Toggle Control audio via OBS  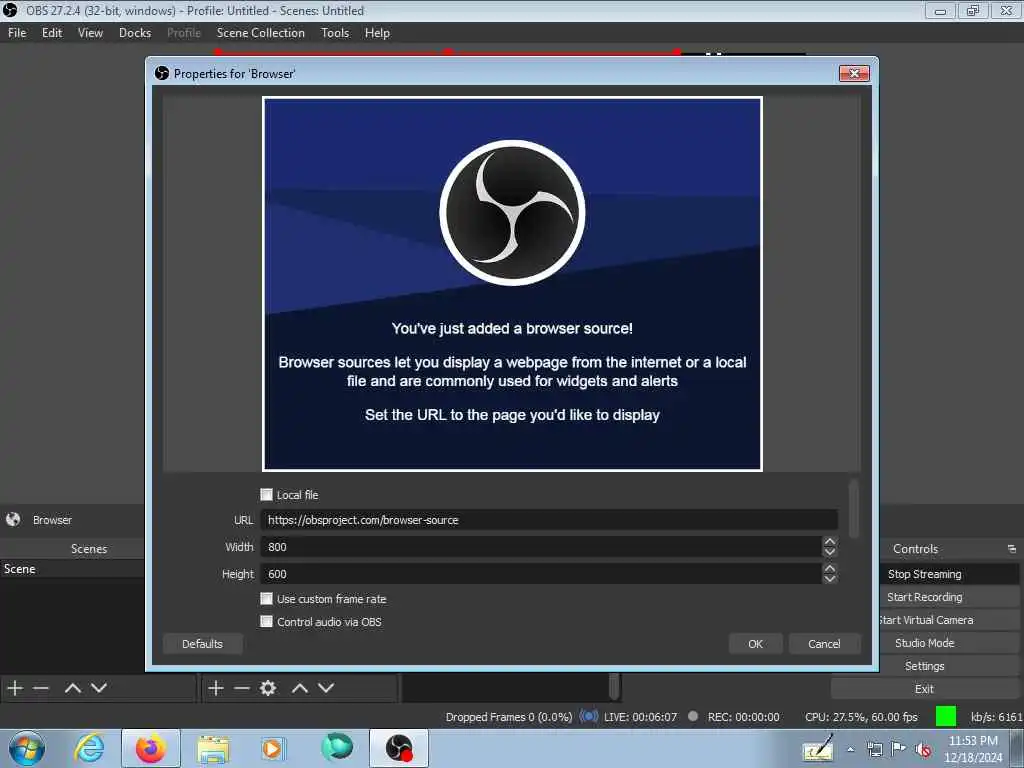click(266, 621)
